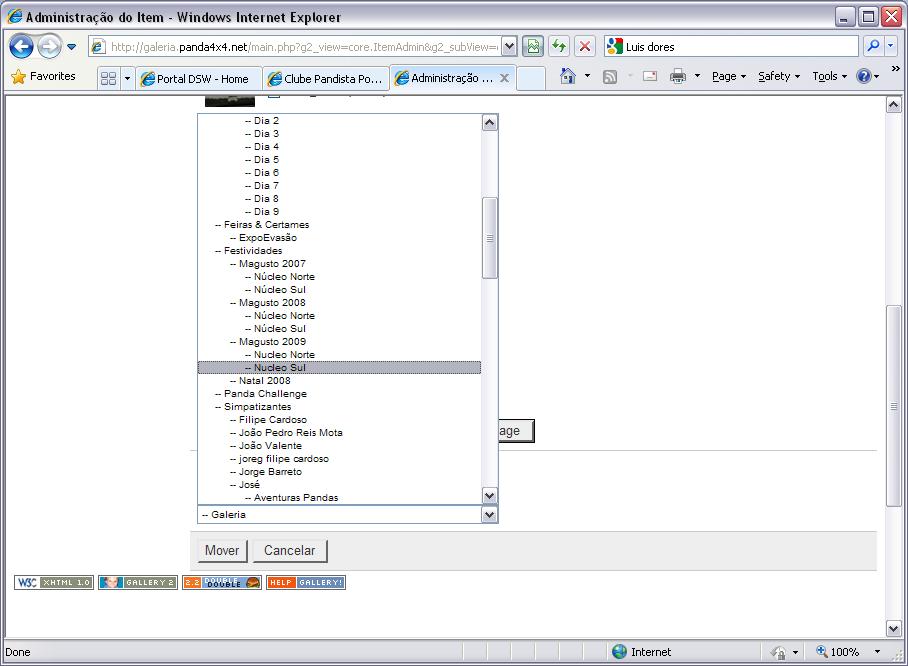Click the Print icon
This screenshot has width=908, height=666.
point(678,76)
